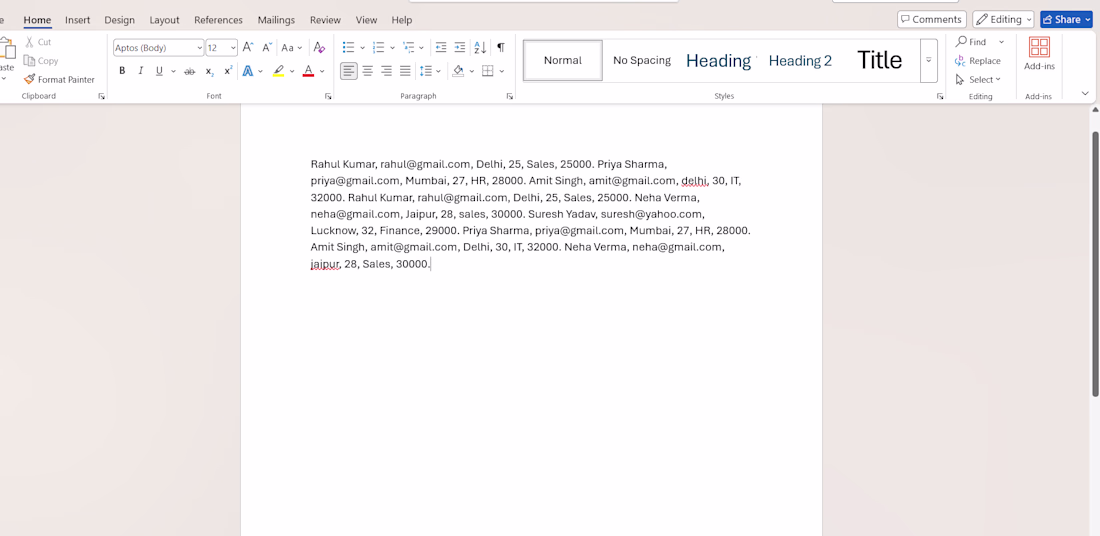The width and height of the screenshot is (1100, 536).
Task: Open the Layout tab
Action: tap(164, 20)
